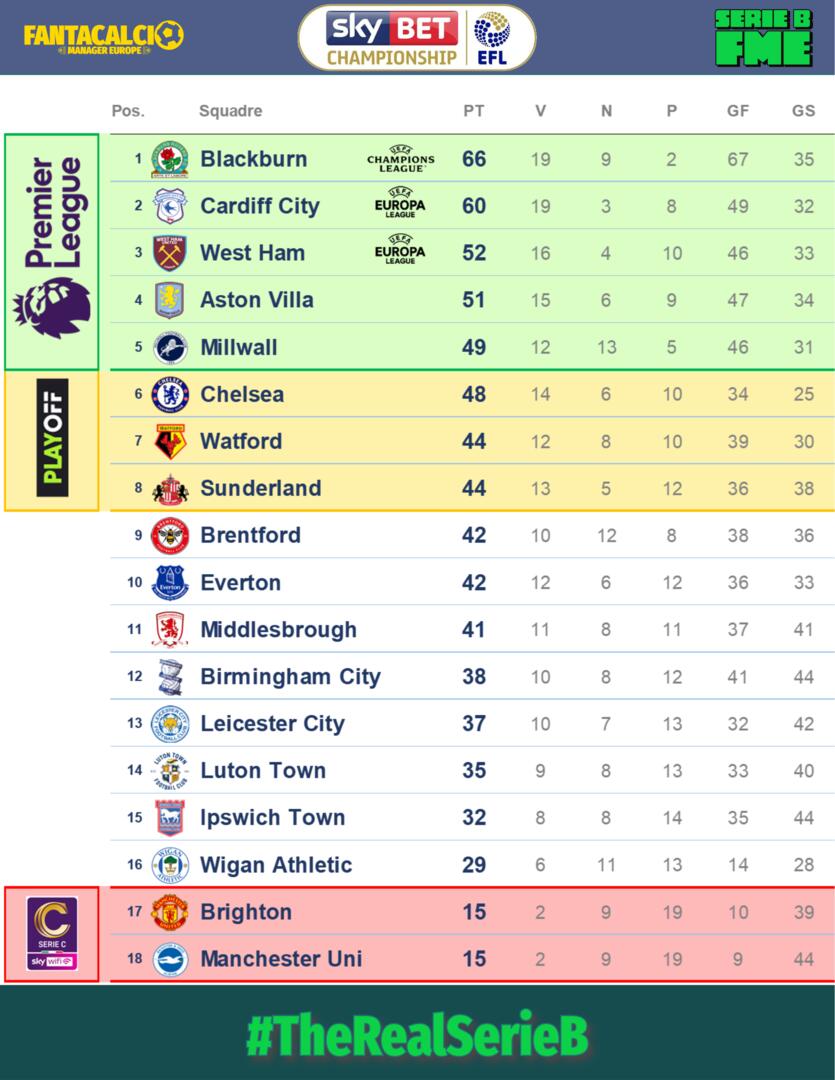Click the Watford badge icon
835x1080 pixels.
pos(169,441)
